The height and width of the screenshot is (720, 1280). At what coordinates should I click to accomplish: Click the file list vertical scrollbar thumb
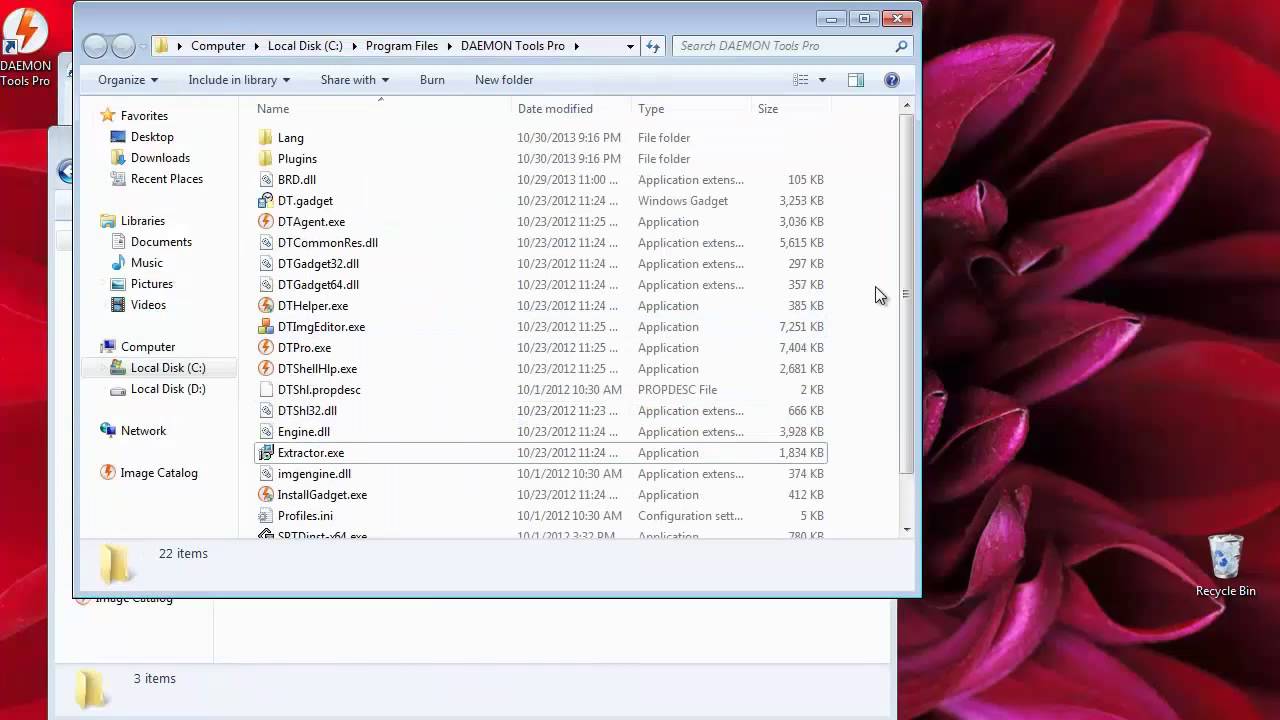pyautogui.click(x=906, y=294)
